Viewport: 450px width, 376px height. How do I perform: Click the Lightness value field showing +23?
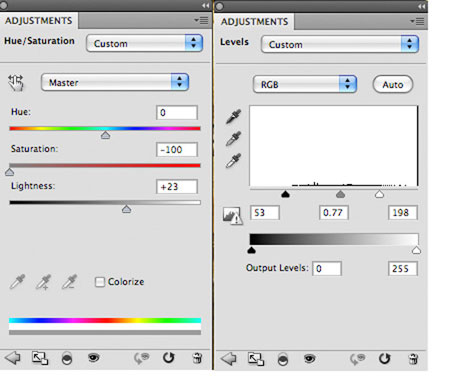pyautogui.click(x=177, y=187)
